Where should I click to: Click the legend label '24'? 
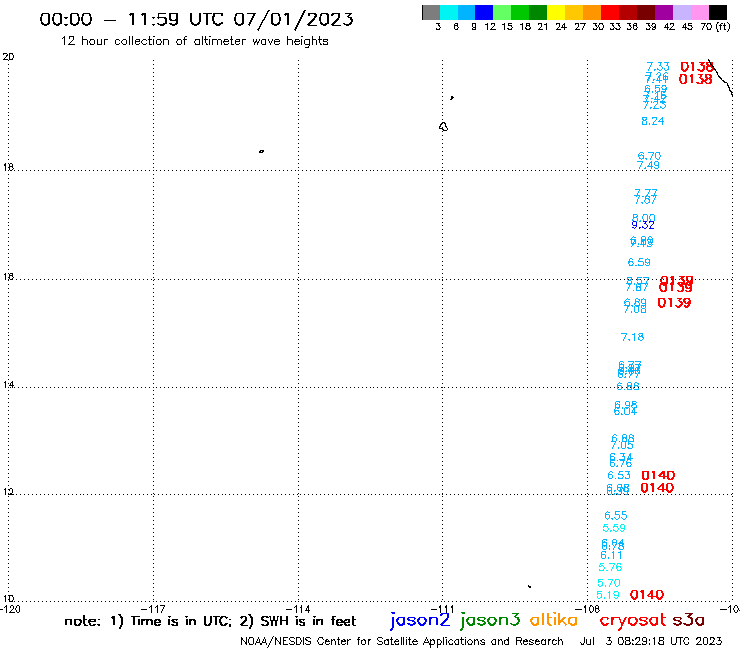[561, 26]
